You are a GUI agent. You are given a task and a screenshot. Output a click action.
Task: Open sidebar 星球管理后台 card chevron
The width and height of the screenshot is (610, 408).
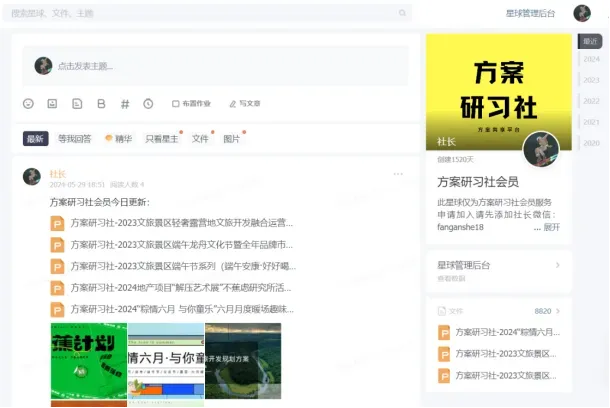[x=557, y=265]
